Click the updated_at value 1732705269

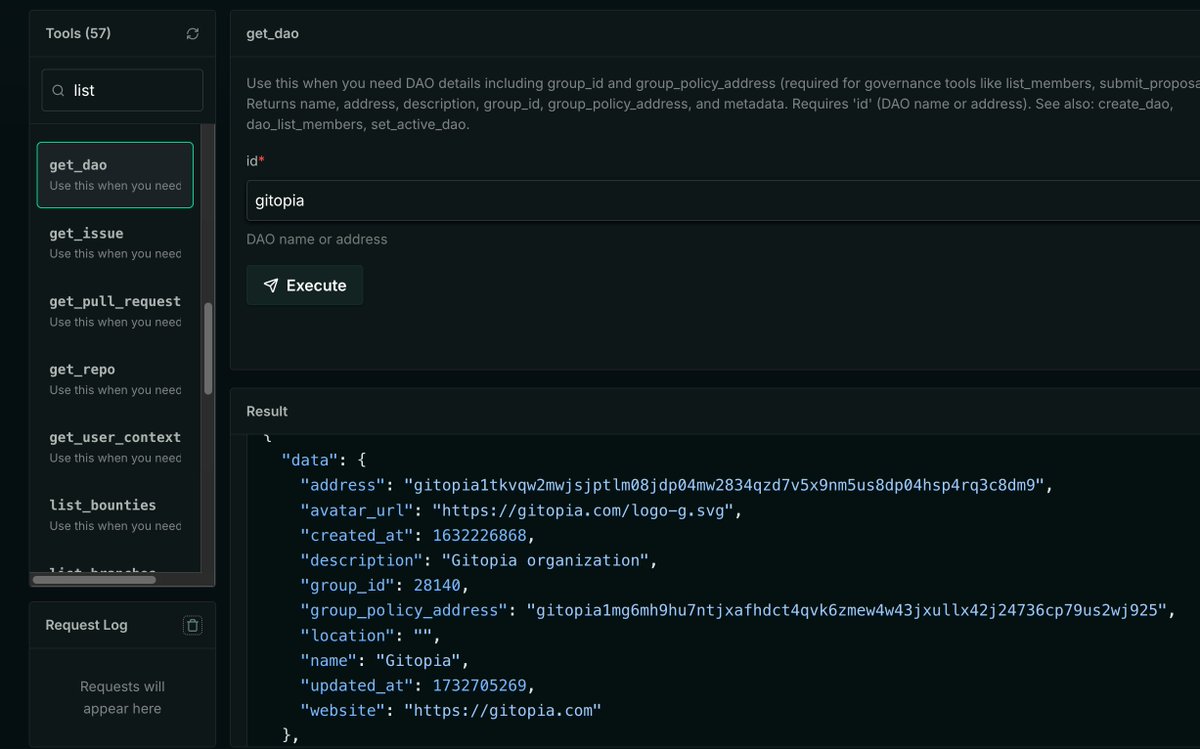(x=478, y=685)
